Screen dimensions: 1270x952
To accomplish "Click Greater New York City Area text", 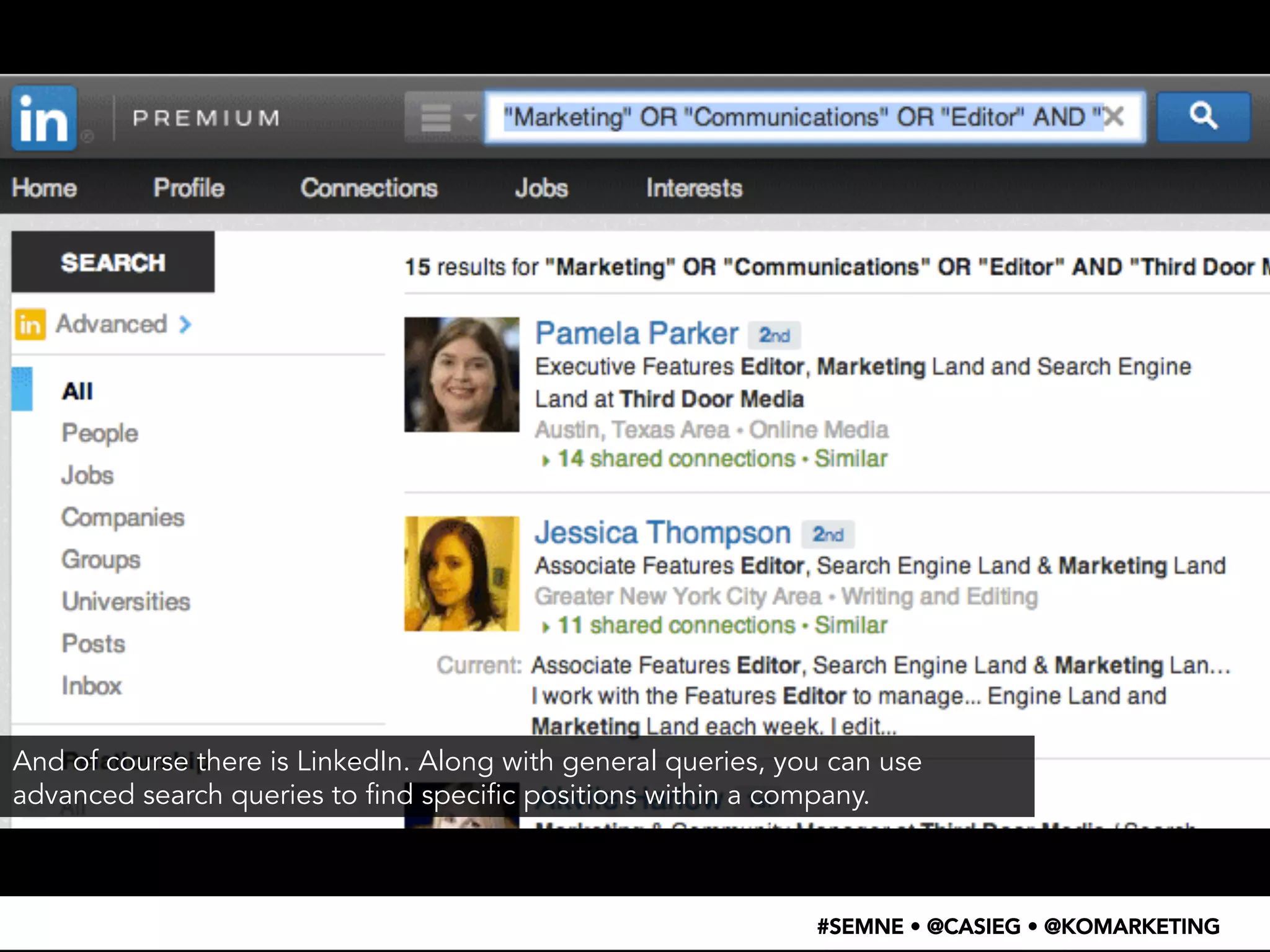I will click(678, 596).
